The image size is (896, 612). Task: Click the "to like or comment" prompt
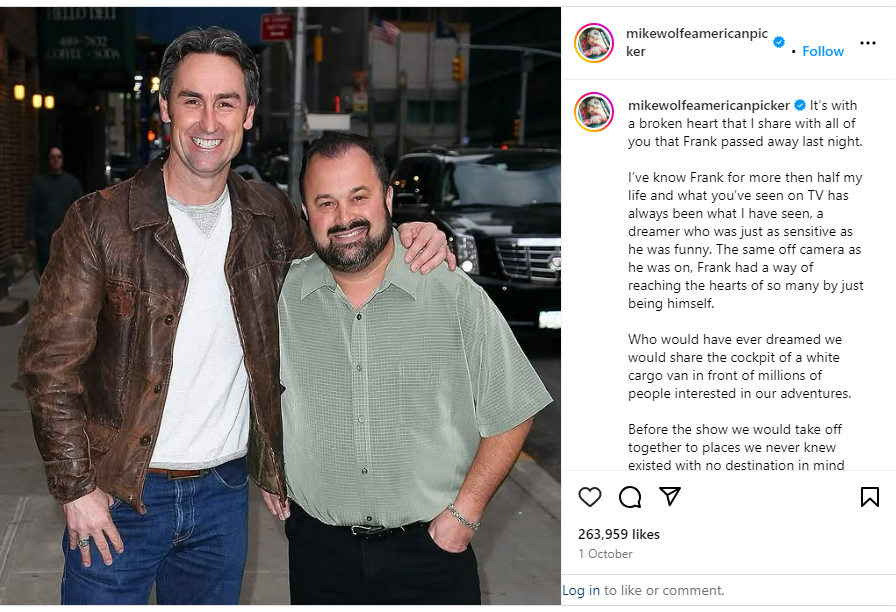664,590
